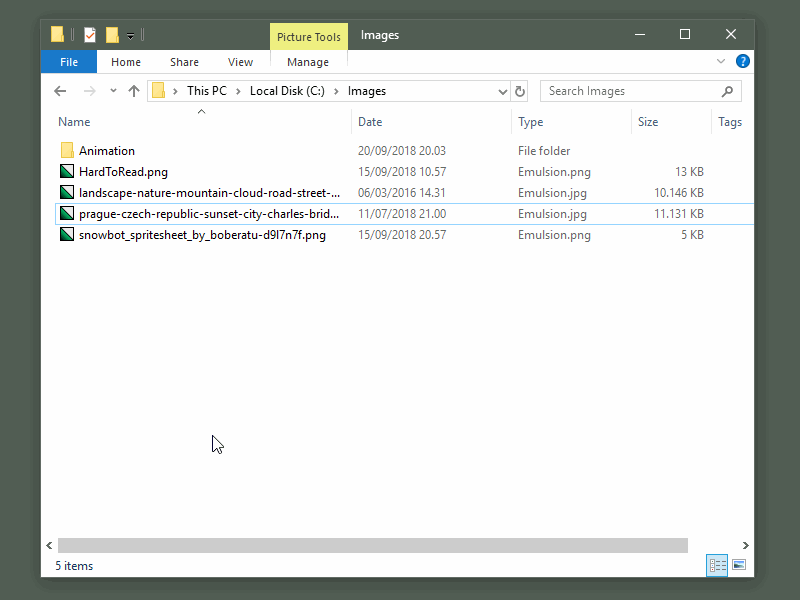This screenshot has height=600, width=800.
Task: Switch to Large icons view layout
Action: point(739,565)
